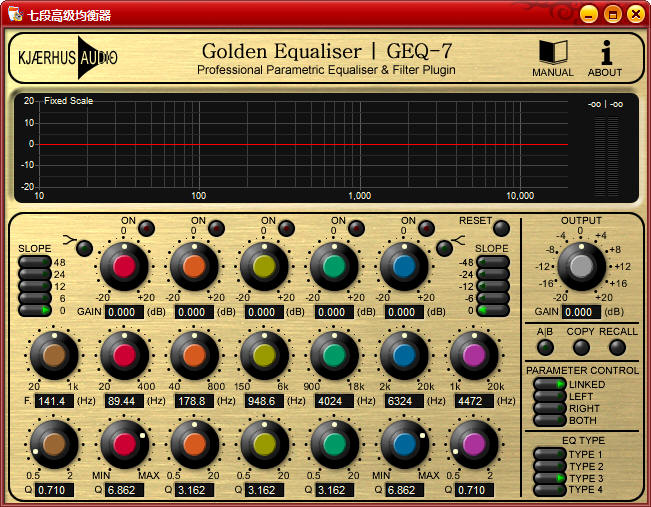Click the magenta frequency knob
This screenshot has height=507, width=651.
(474, 355)
